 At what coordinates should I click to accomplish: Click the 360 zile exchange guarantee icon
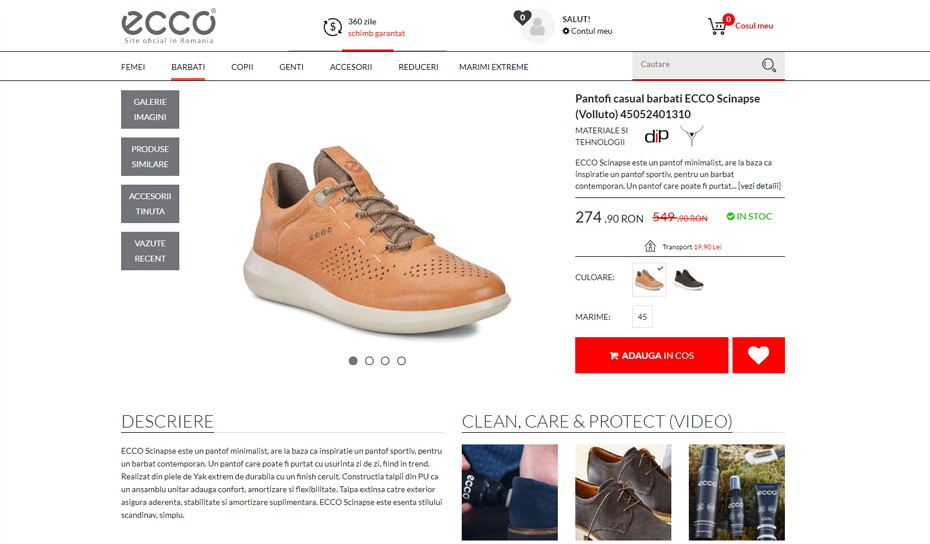[x=332, y=27]
